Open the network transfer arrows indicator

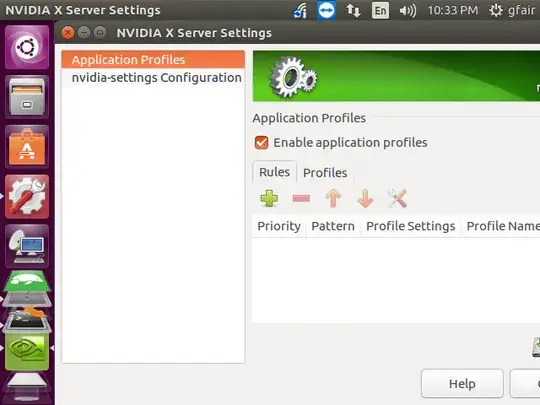coord(353,10)
